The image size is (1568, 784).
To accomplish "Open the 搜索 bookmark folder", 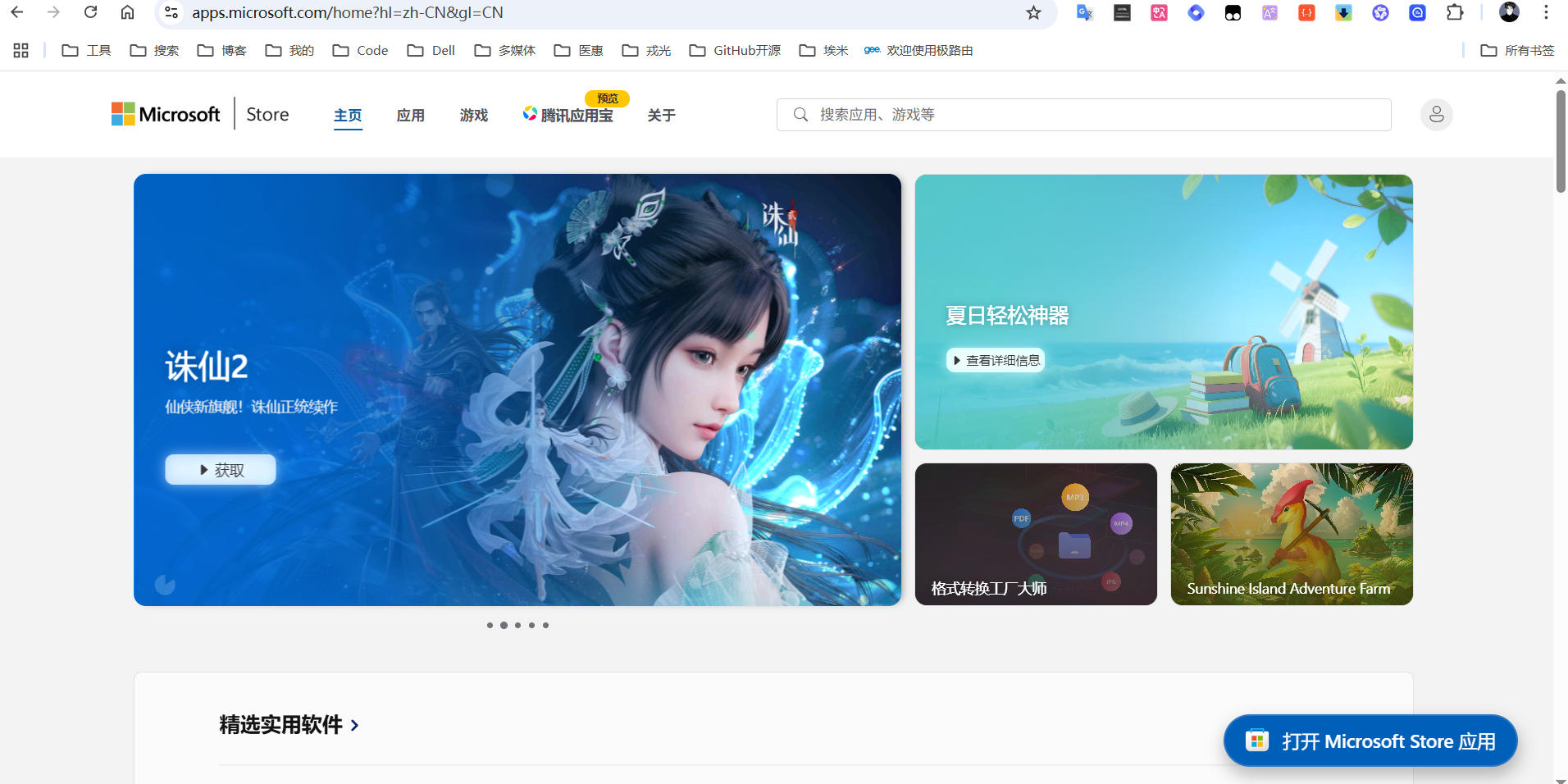I will pos(154,50).
